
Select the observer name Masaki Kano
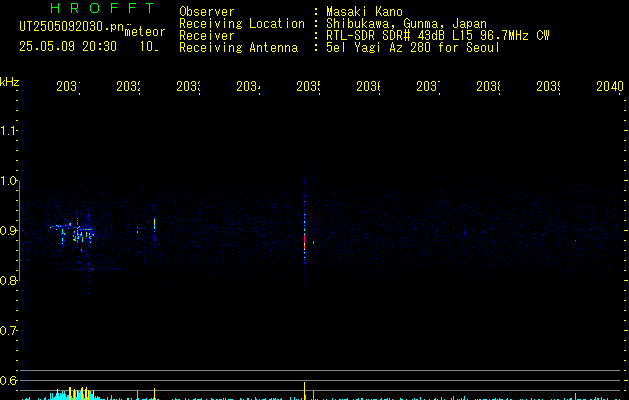364,12
